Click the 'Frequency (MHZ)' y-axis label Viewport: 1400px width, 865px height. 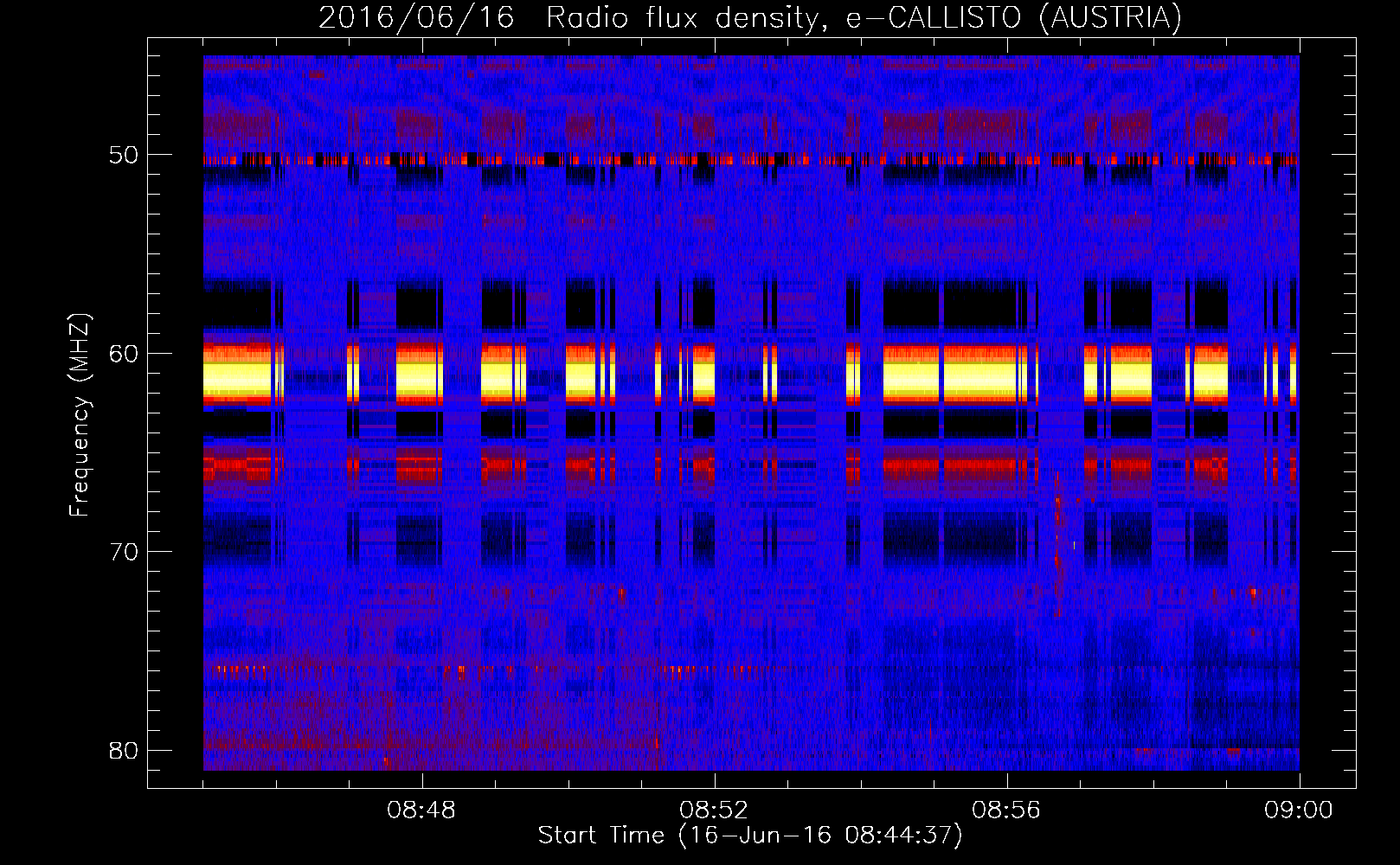[79, 415]
